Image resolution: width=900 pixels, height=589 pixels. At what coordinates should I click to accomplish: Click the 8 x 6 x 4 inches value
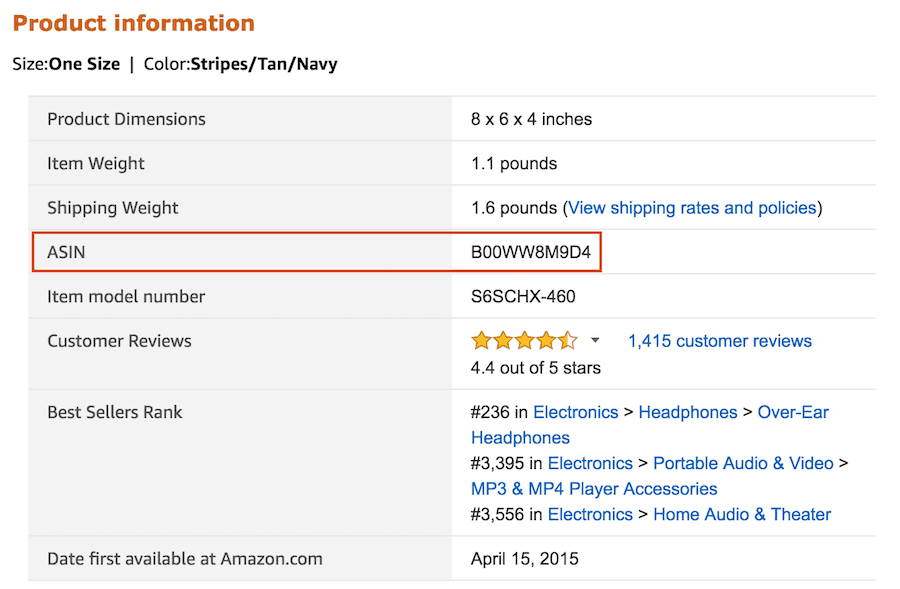tap(531, 119)
